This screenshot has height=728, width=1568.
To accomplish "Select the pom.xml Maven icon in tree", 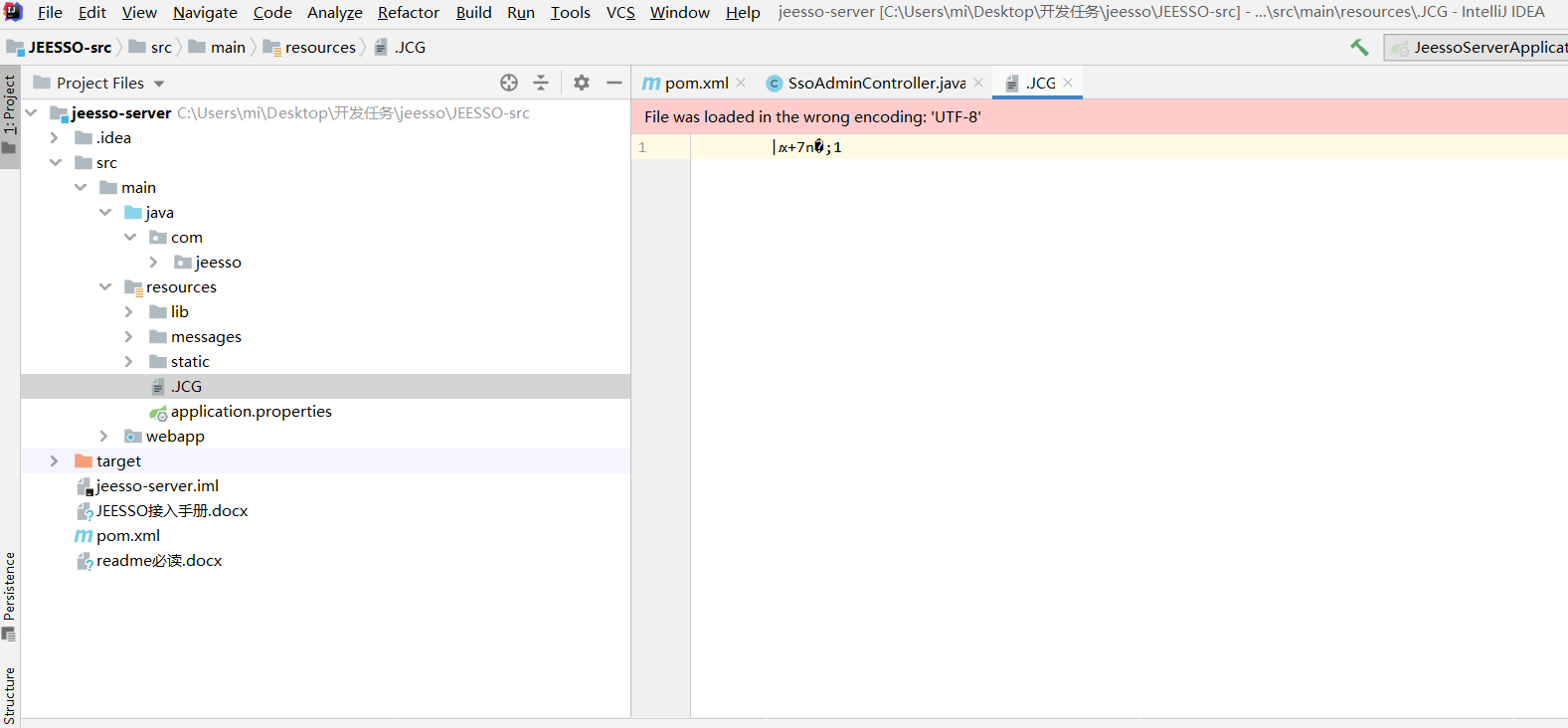I will tap(84, 536).
